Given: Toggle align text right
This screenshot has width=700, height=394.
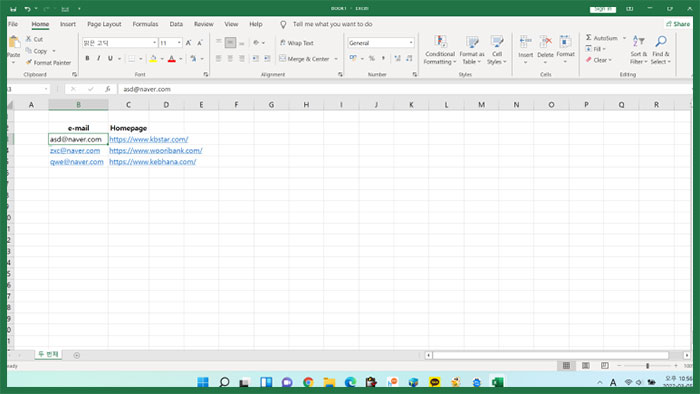Looking at the screenshot, I should point(242,58).
